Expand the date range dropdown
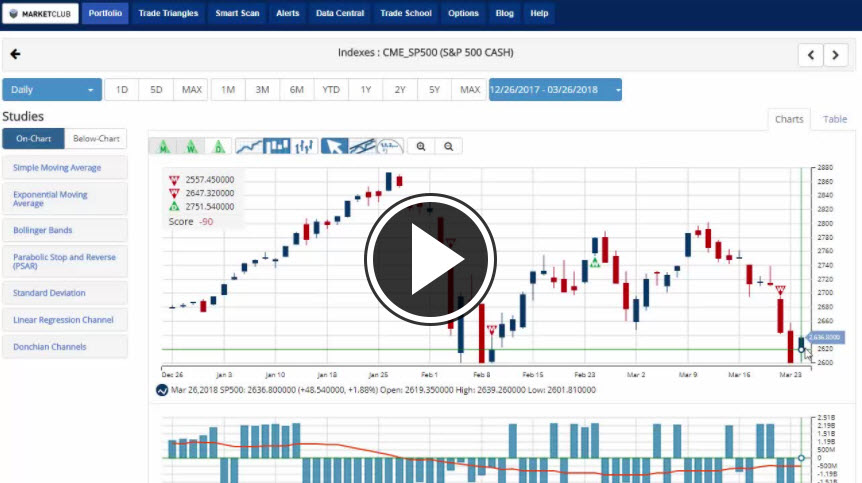Screen dimensions: 862x483 [555, 90]
